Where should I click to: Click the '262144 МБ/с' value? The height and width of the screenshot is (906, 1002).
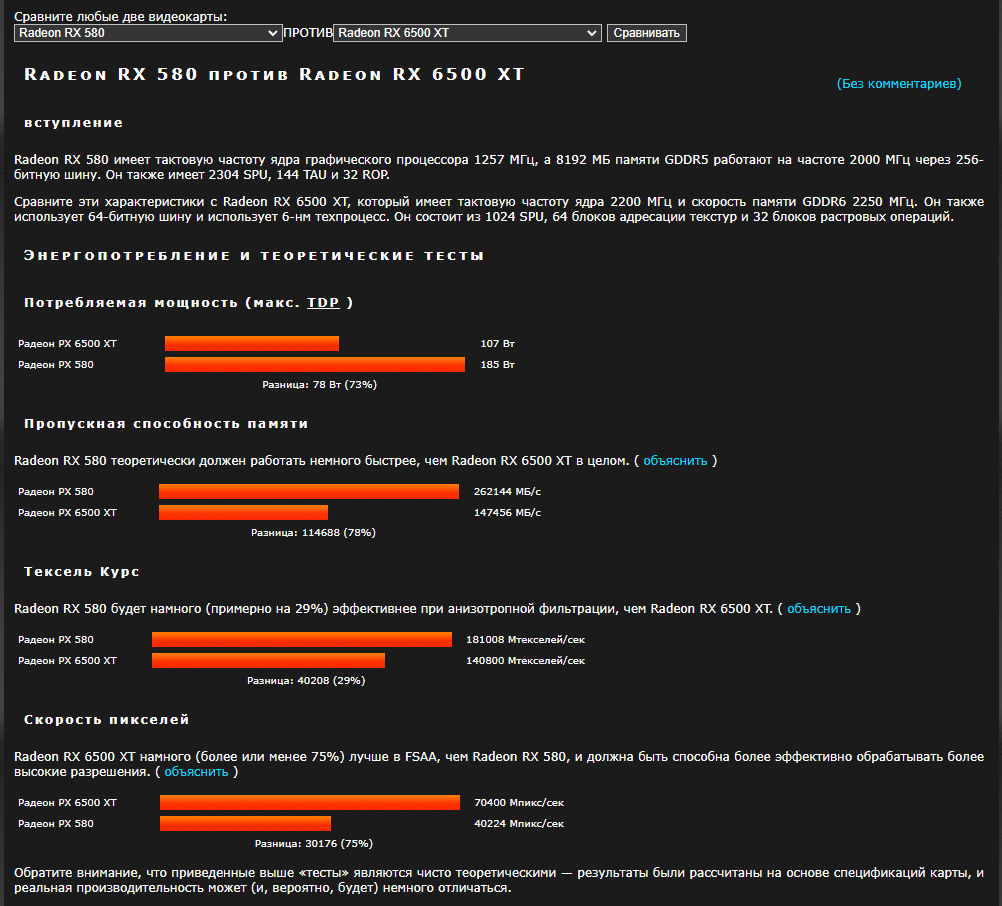(507, 492)
